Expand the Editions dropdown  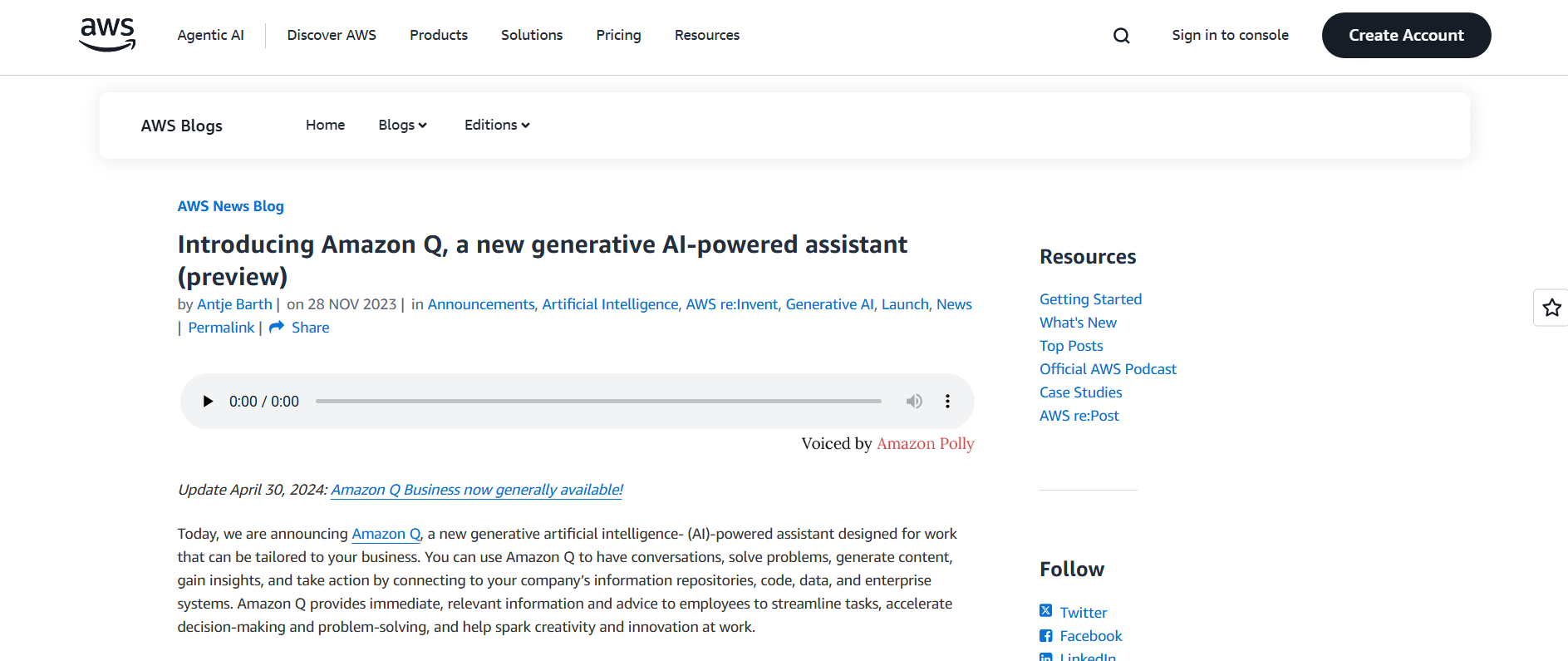click(x=496, y=125)
